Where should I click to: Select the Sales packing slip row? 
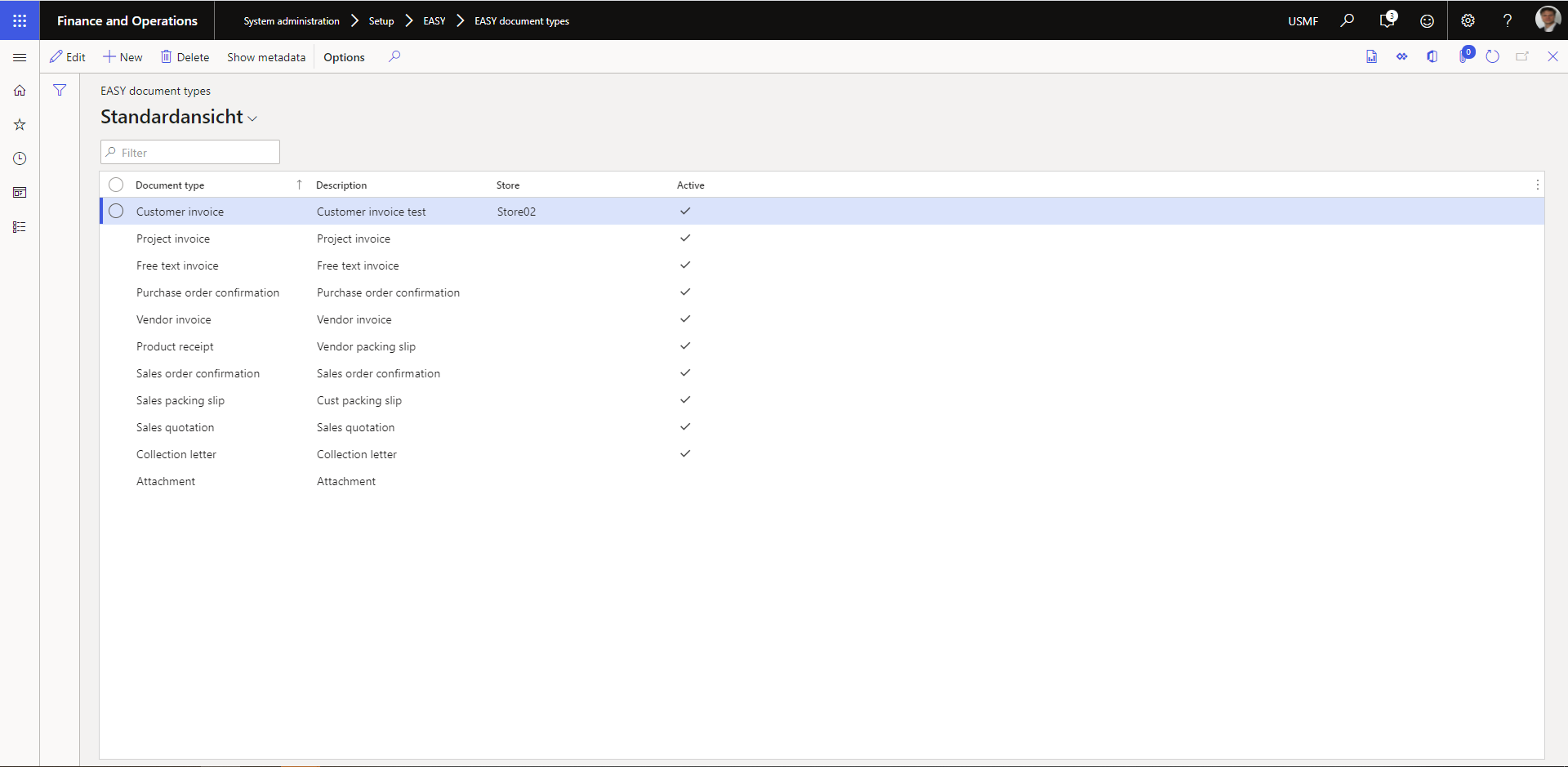180,400
